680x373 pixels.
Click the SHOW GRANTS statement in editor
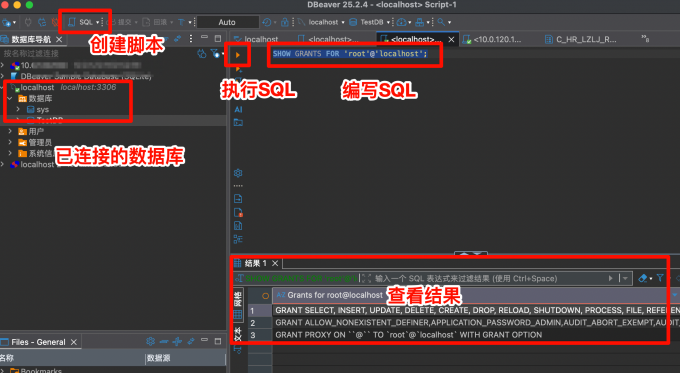[x=350, y=54]
